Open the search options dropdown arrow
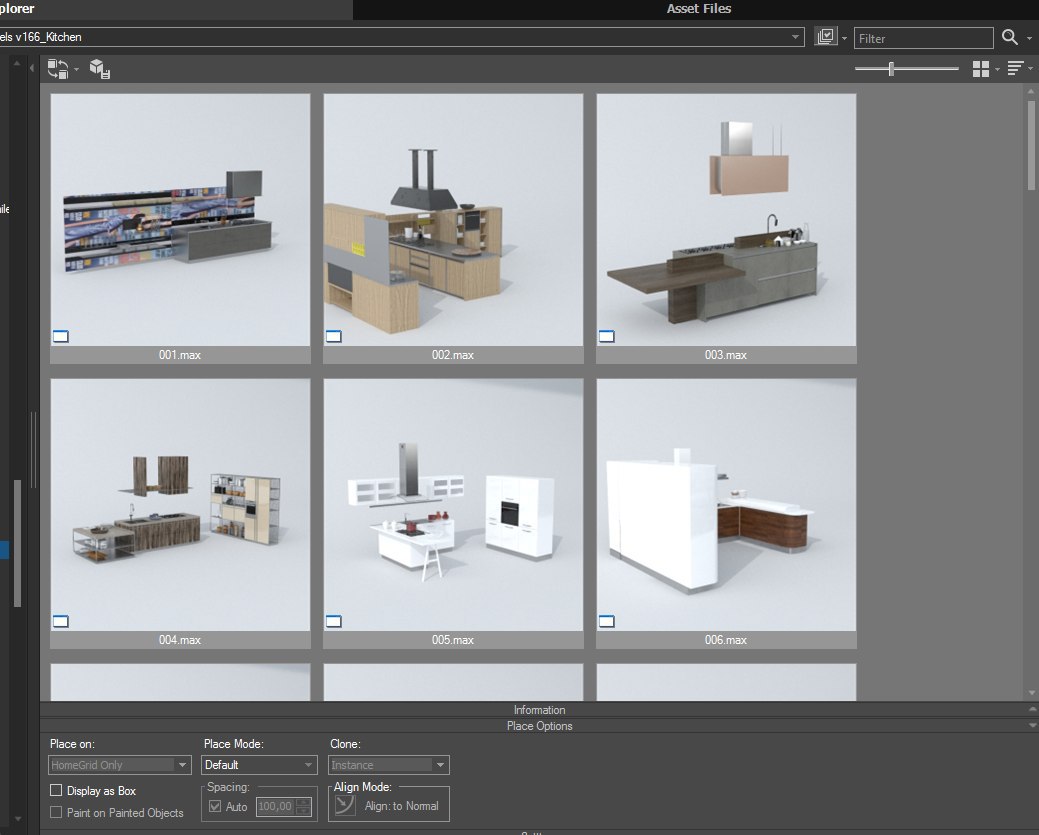The height and width of the screenshot is (835, 1039). pyautogui.click(x=1029, y=38)
